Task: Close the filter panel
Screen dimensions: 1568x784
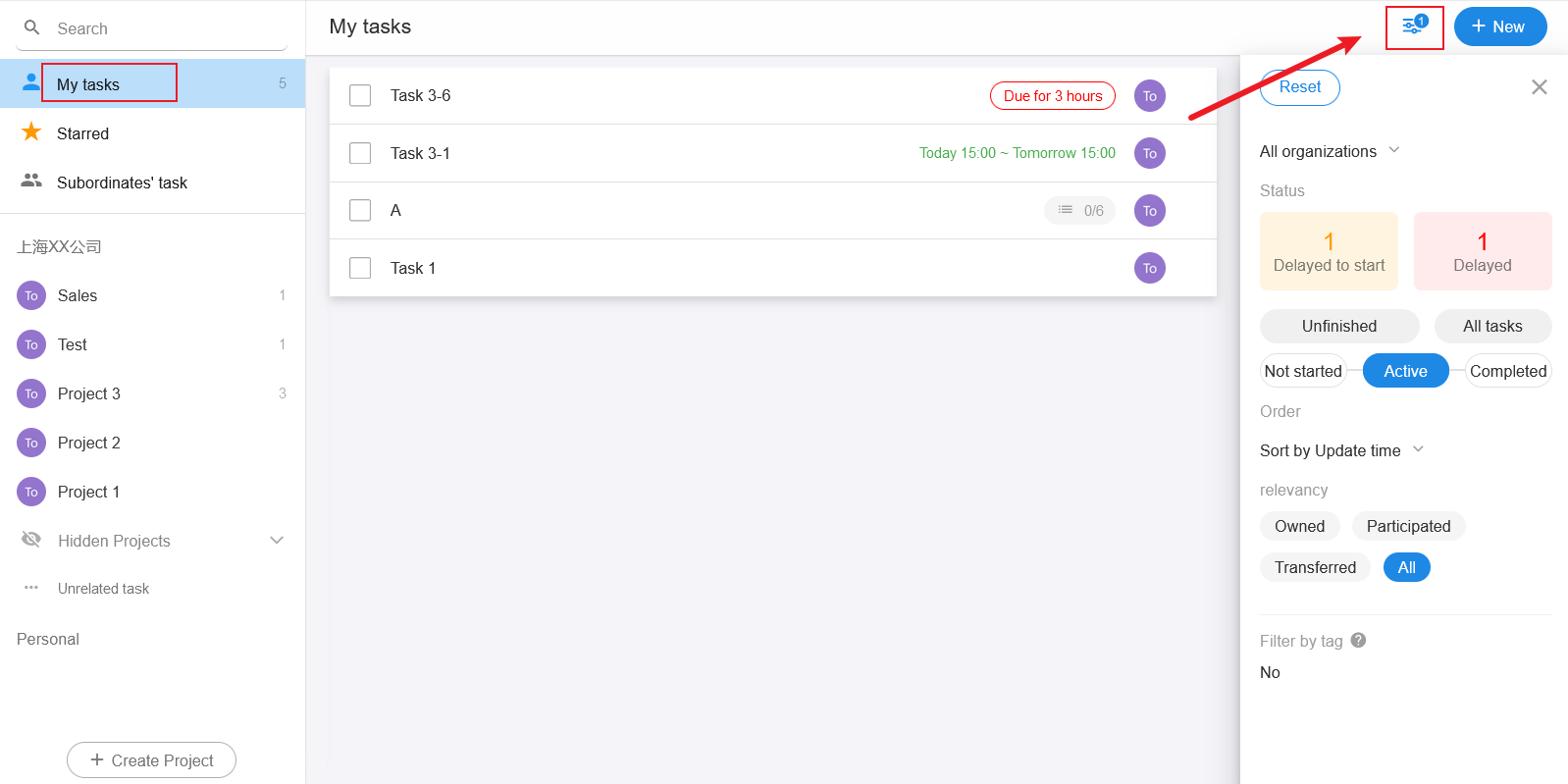Action: click(1539, 87)
